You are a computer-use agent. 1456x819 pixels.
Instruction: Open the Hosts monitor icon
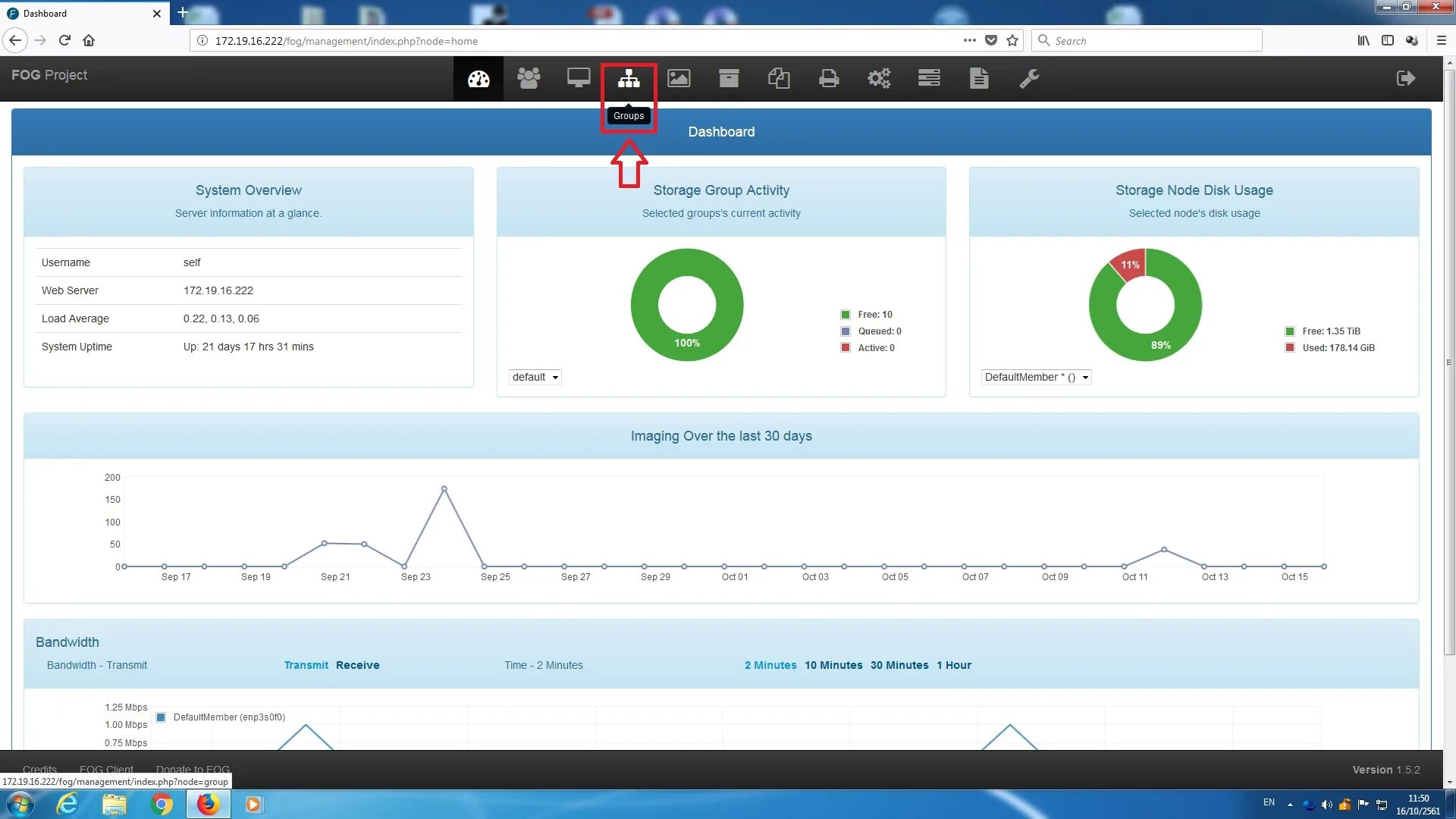[578, 78]
